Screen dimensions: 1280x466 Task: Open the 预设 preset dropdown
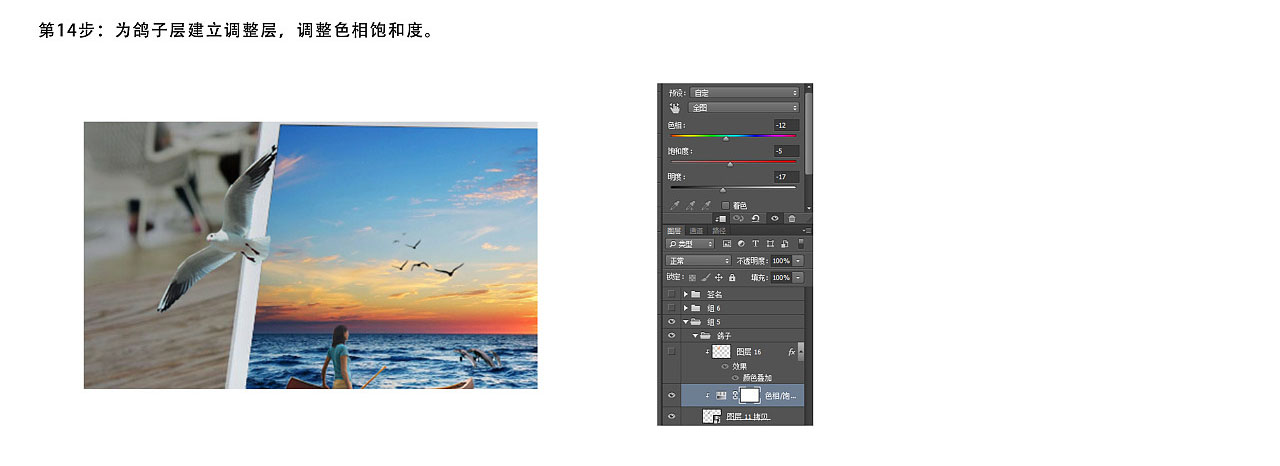click(744, 93)
